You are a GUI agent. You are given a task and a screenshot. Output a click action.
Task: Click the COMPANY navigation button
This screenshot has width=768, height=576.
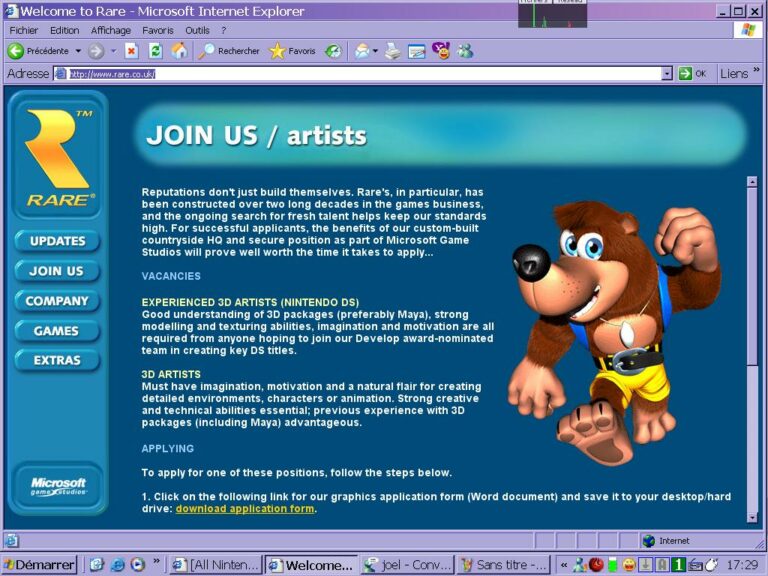(57, 301)
